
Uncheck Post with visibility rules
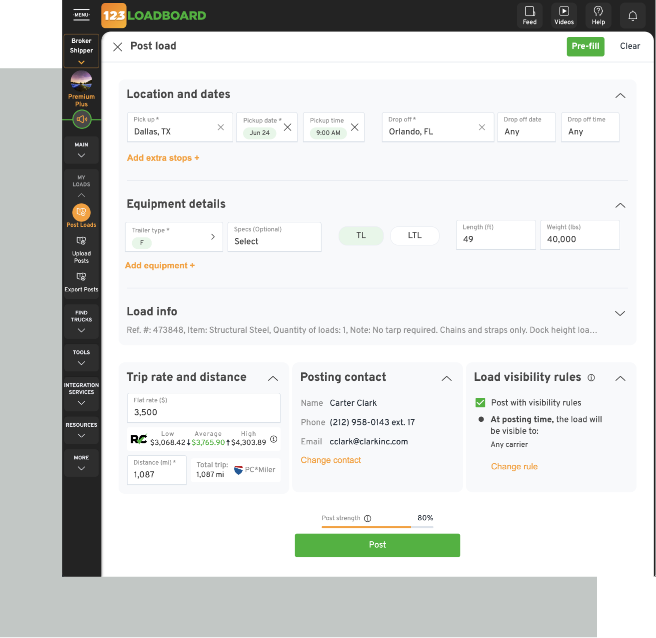480,402
